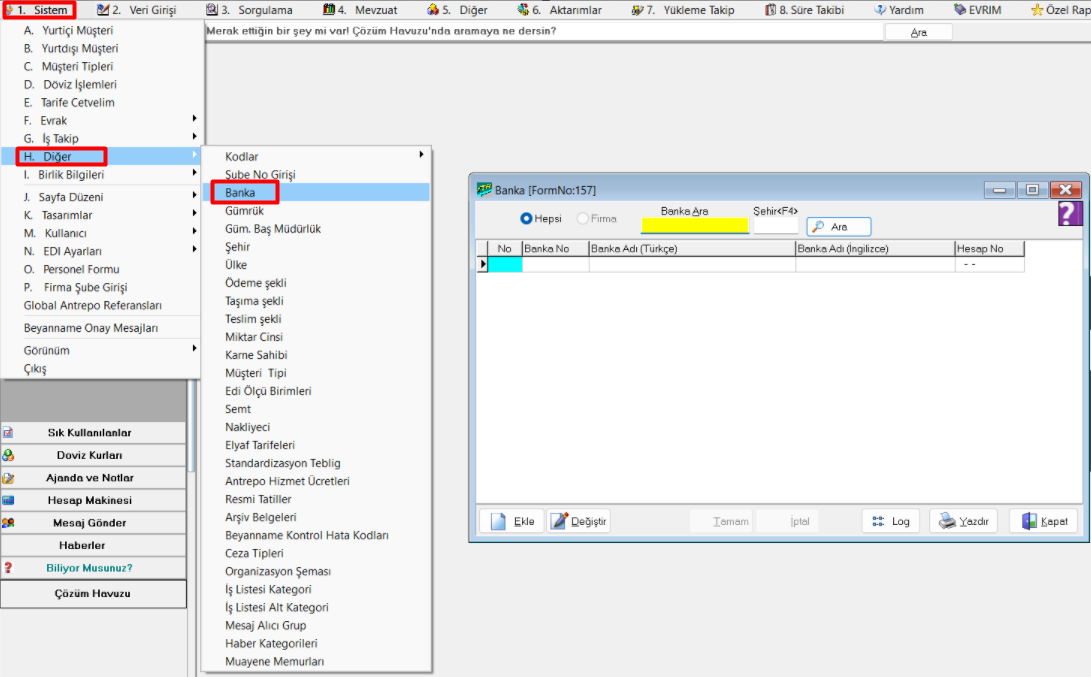
Task: Click the Haberler sidebar button
Action: tap(93, 545)
